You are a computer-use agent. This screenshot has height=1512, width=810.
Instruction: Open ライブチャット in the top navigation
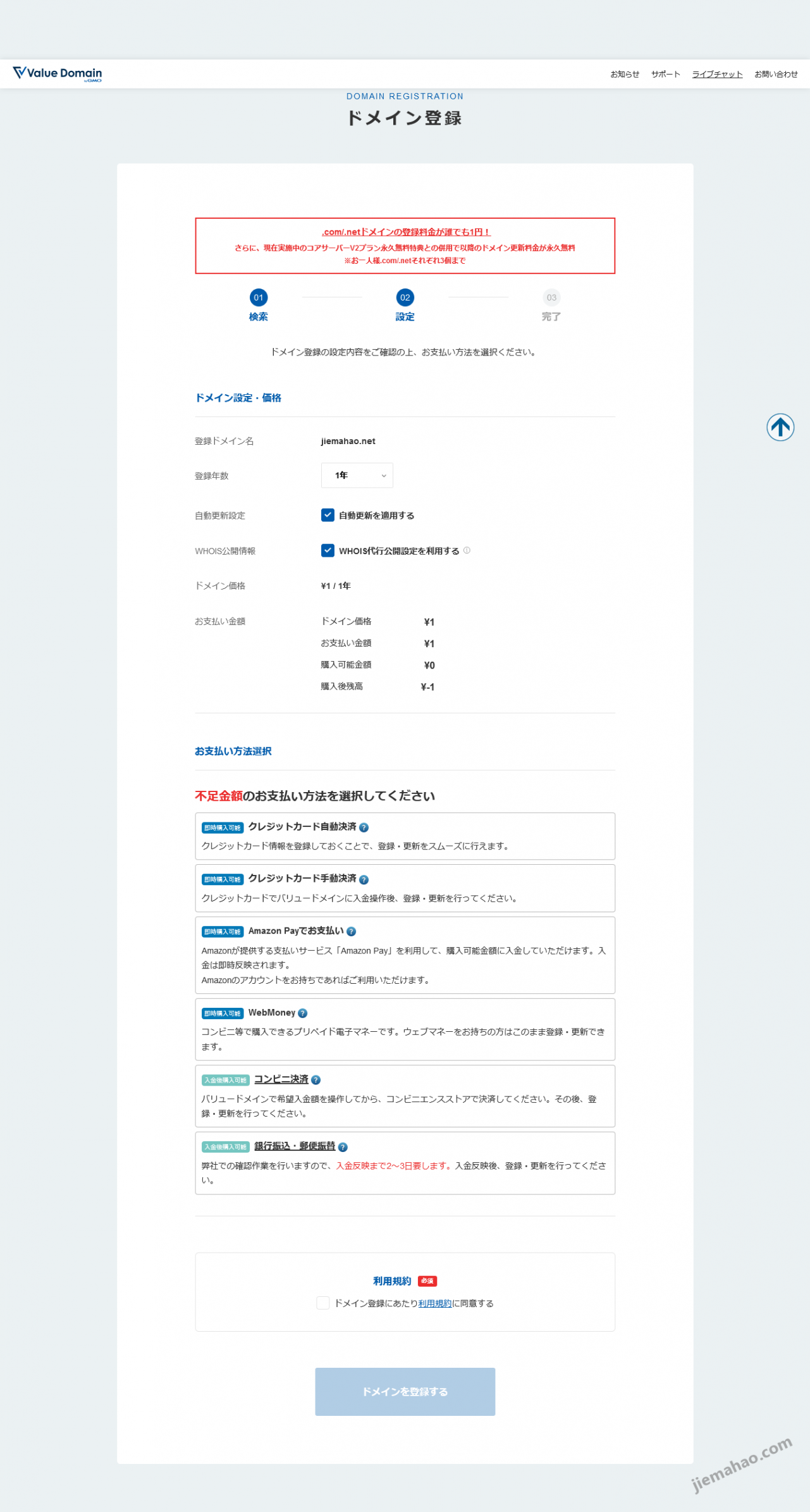click(x=717, y=74)
